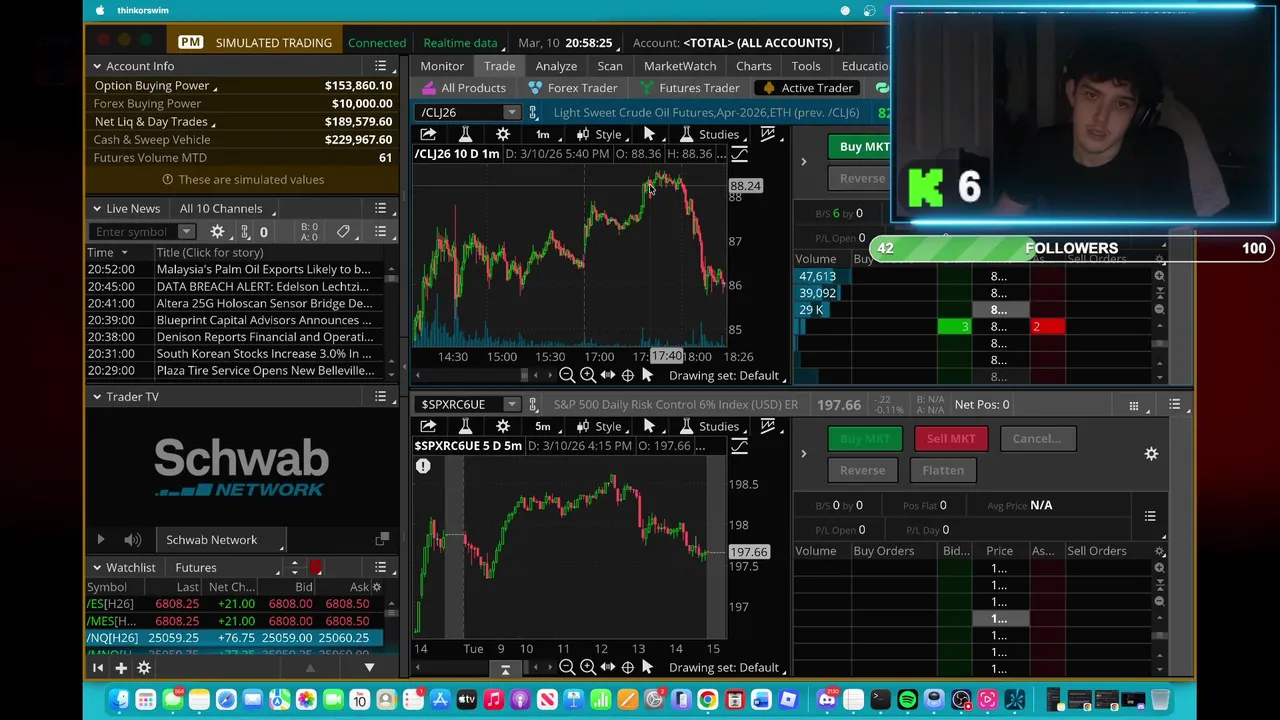Image resolution: width=1280 pixels, height=720 pixels.
Task: Click the red color swatch in Watchlist header
Action: coord(315,567)
